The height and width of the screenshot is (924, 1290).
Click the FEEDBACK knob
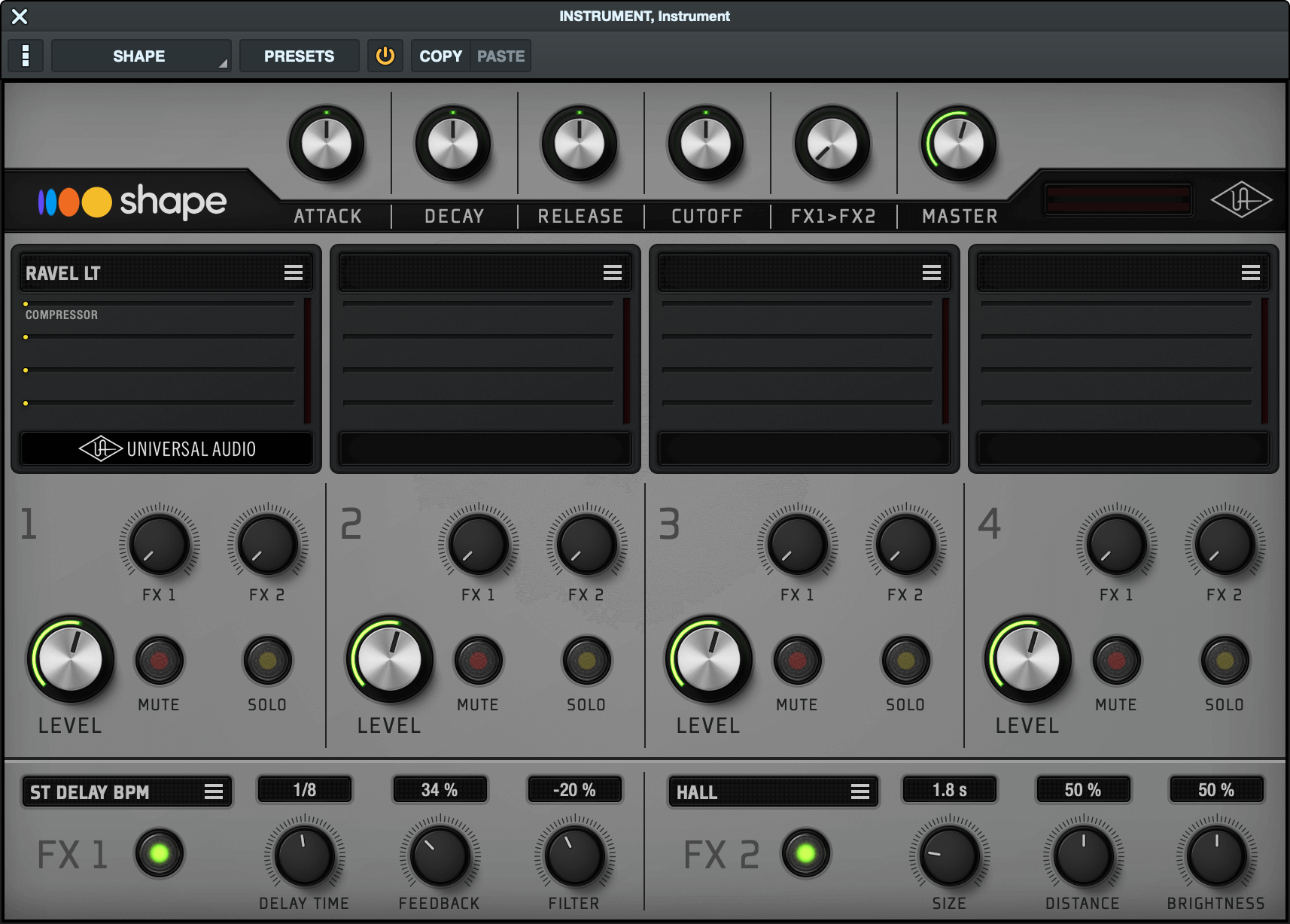point(440,856)
